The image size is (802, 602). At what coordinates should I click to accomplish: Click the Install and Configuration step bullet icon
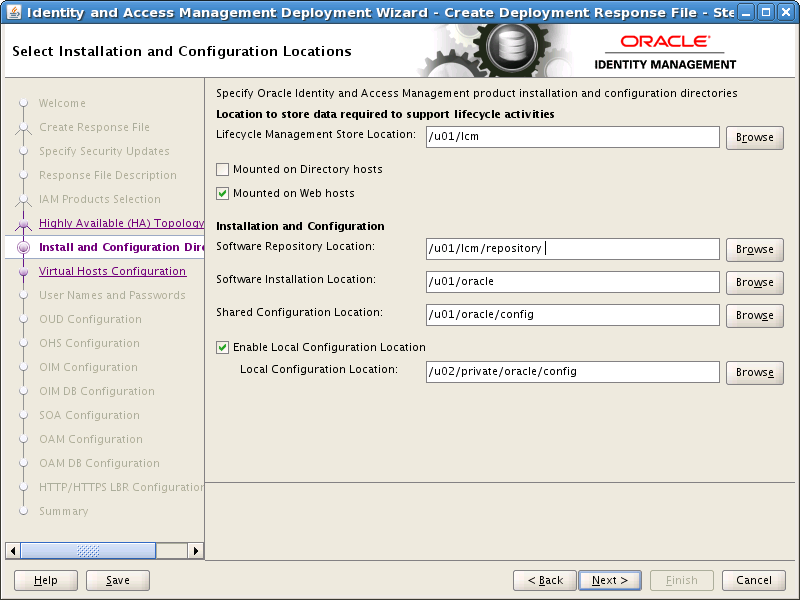(x=23, y=247)
